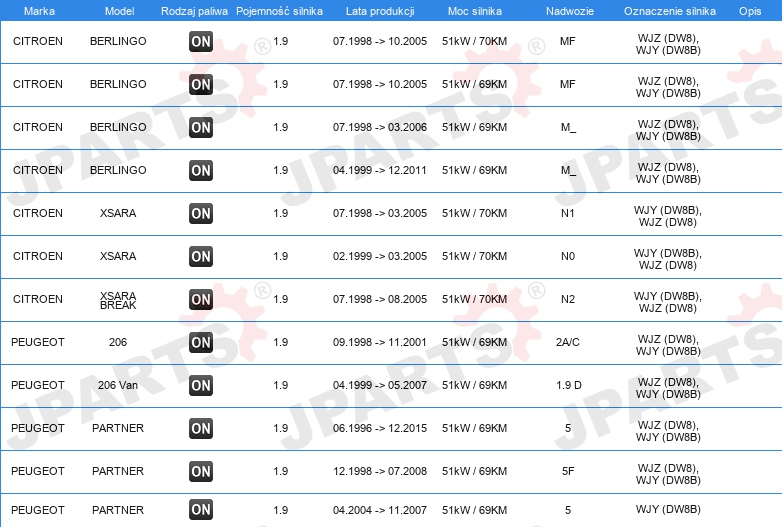Click the Oznaczenie silnika column header
The width and height of the screenshot is (782, 527).
click(670, 11)
